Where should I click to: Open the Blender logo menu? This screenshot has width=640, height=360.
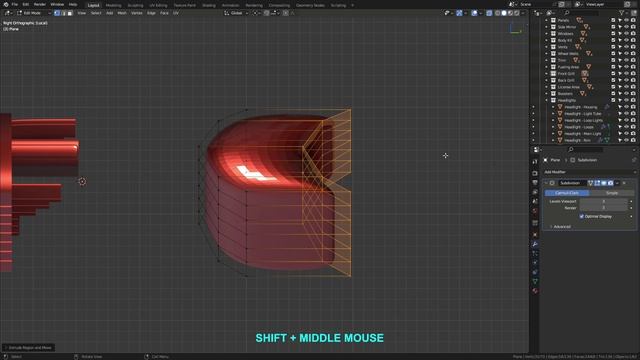[6, 4]
